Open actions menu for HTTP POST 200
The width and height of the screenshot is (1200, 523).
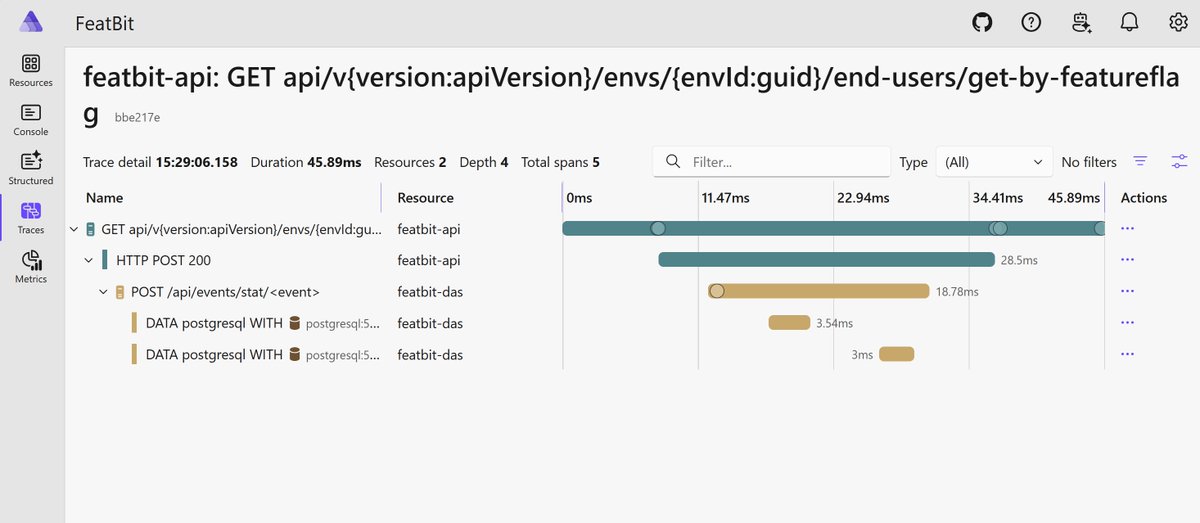(x=1128, y=260)
